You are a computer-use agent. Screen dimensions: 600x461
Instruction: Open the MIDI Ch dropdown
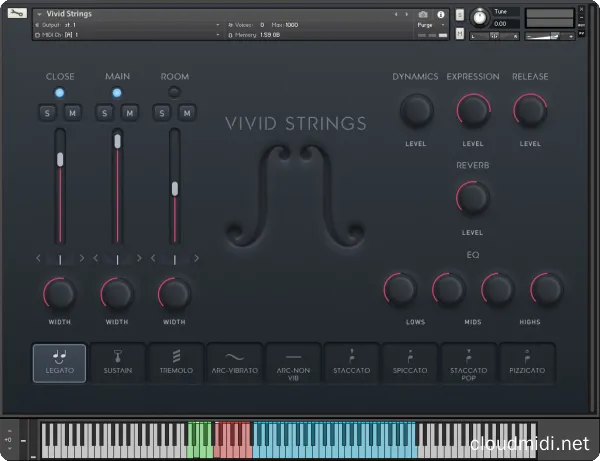point(128,35)
